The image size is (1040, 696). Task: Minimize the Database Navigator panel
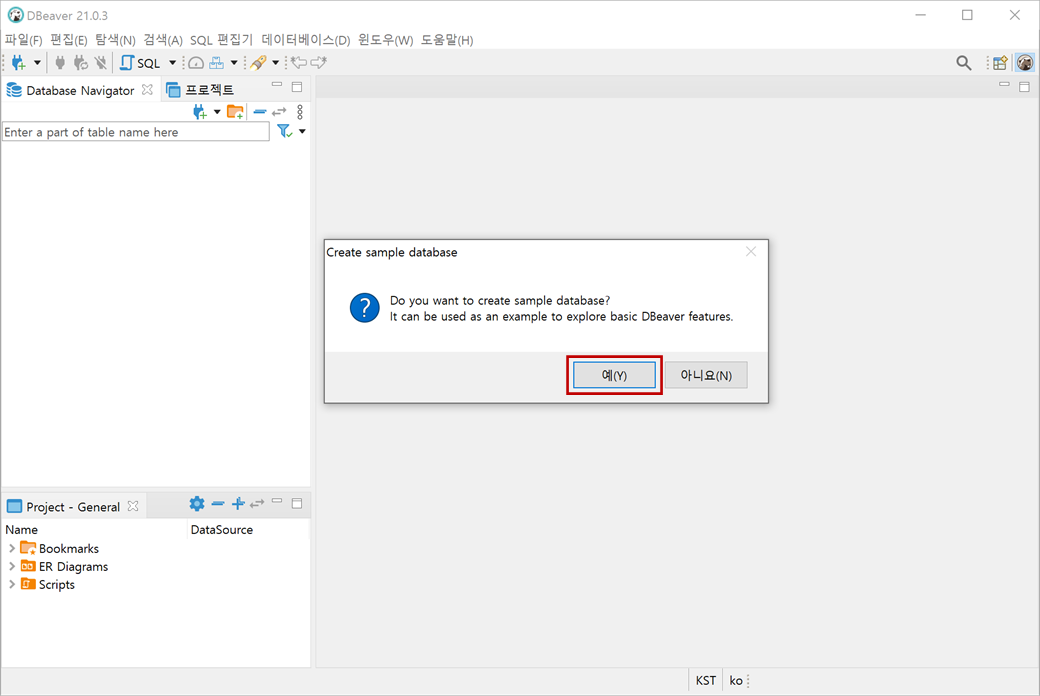pyautogui.click(x=277, y=85)
